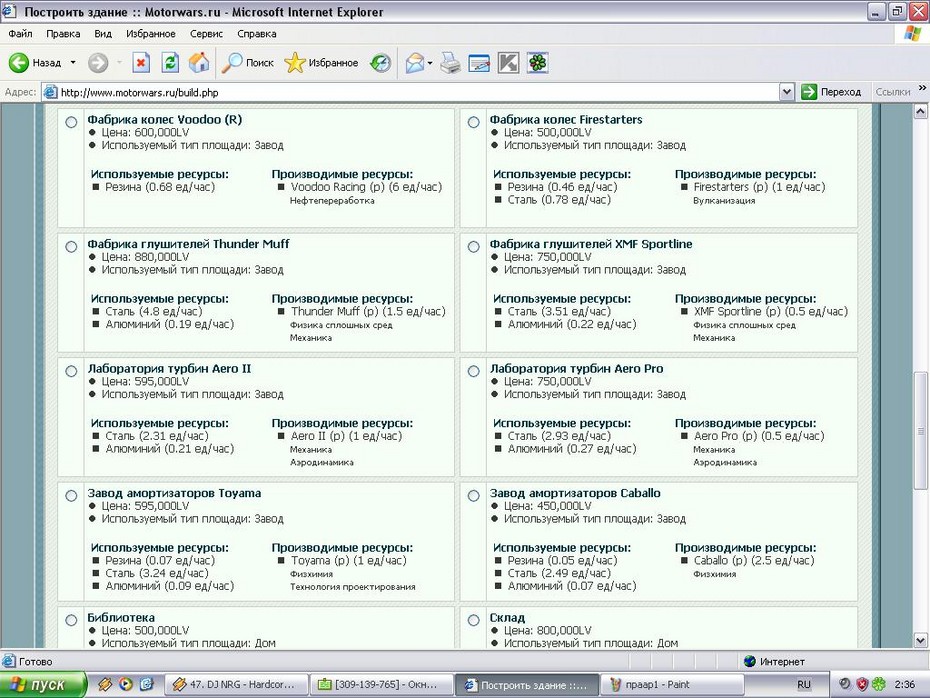Viewport: 930px width, 698px height.
Task: Open the Правка menu
Action: point(63,34)
